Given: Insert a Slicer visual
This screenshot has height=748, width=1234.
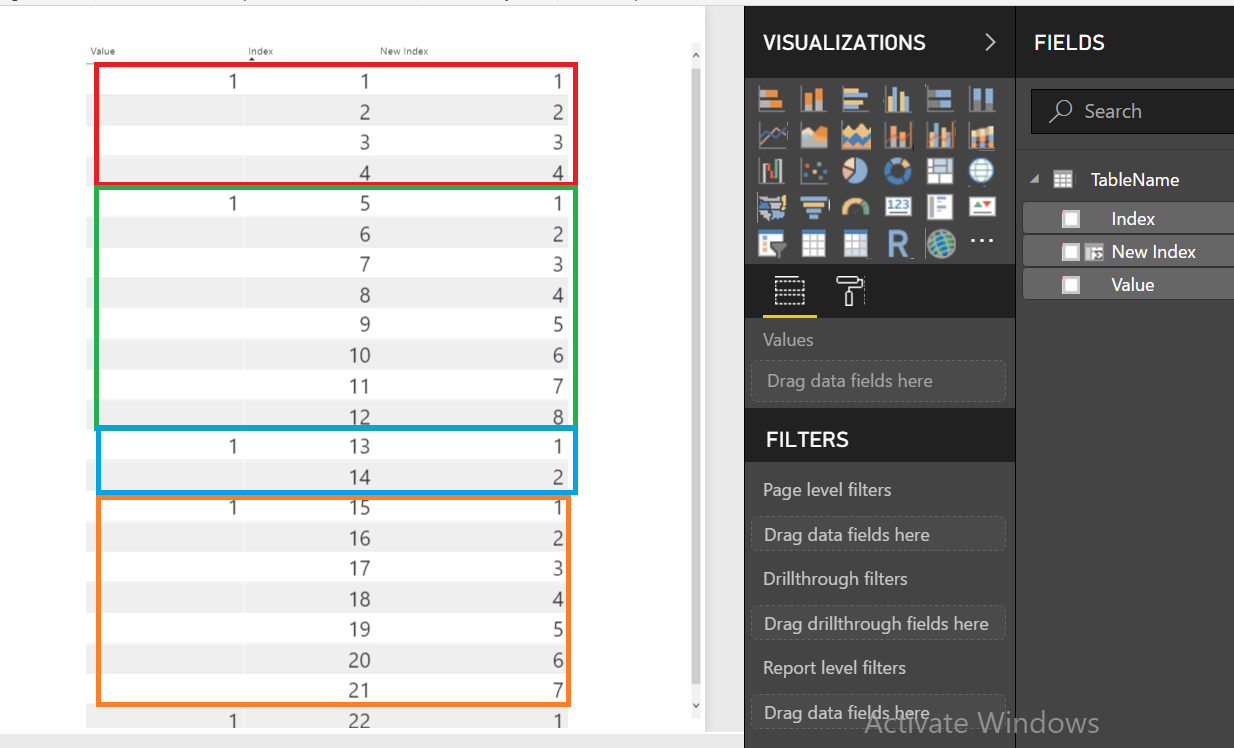Looking at the screenshot, I should pyautogui.click(x=771, y=243).
